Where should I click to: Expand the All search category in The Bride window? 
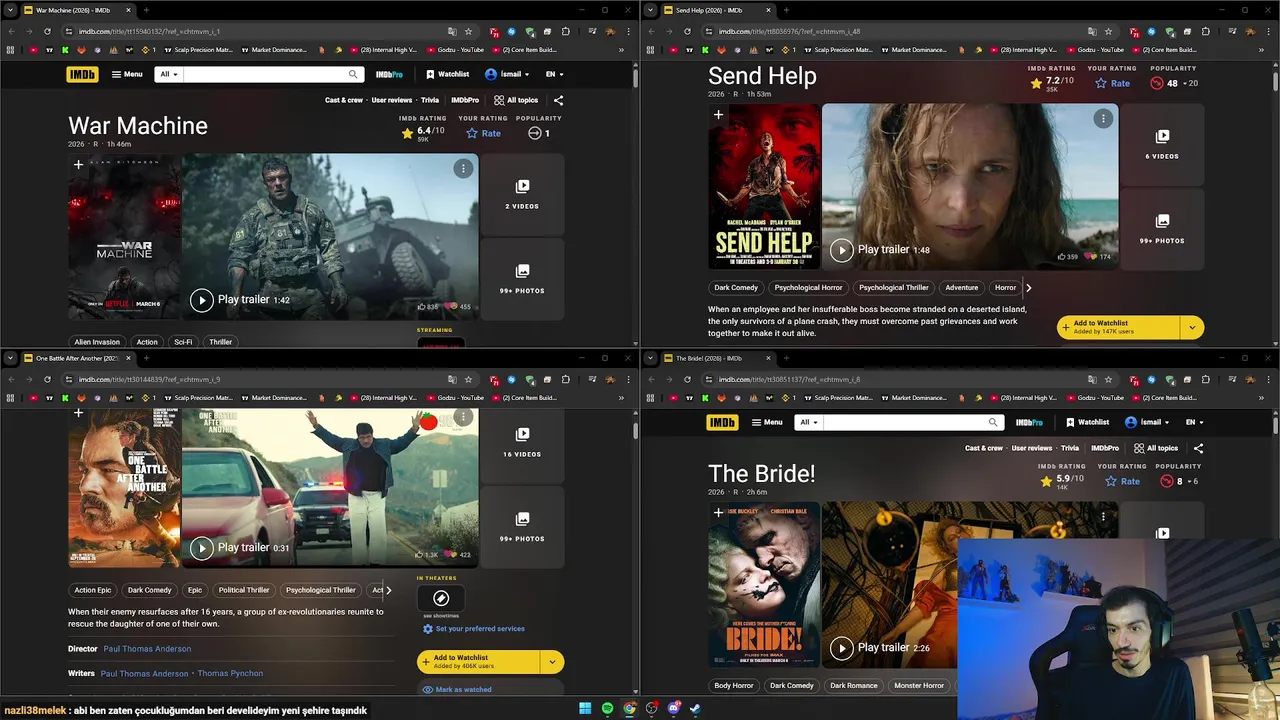tap(808, 422)
